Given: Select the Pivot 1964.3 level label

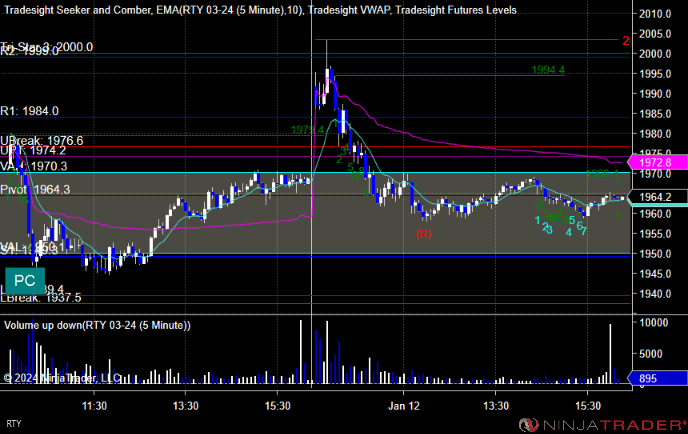Looking at the screenshot, I should [35, 190].
